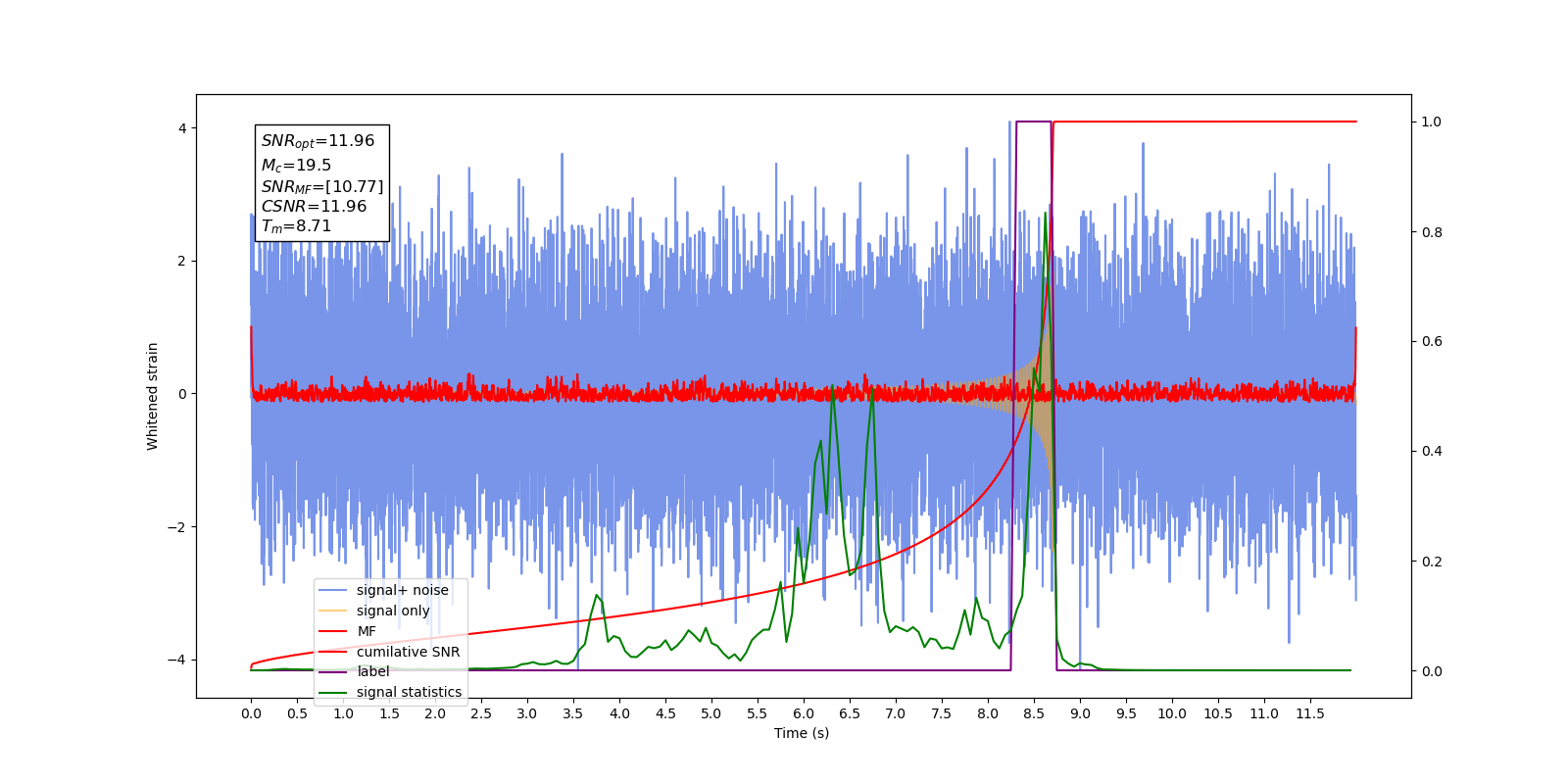Image resolution: width=1568 pixels, height=784 pixels.
Task: Click the right y-axis tick label 0.2
Action: pos(1432,562)
